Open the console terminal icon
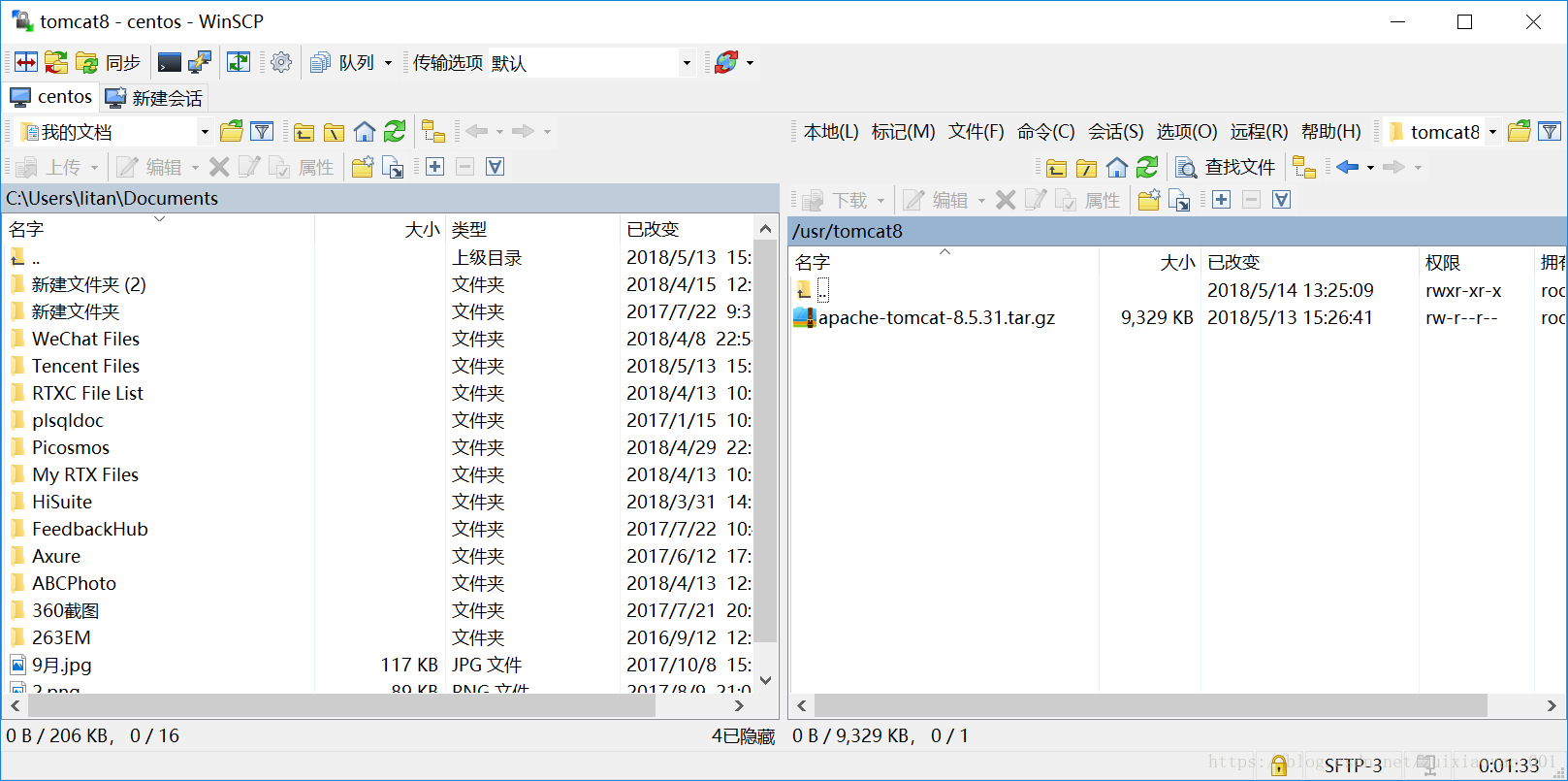1568x781 pixels. [x=170, y=63]
